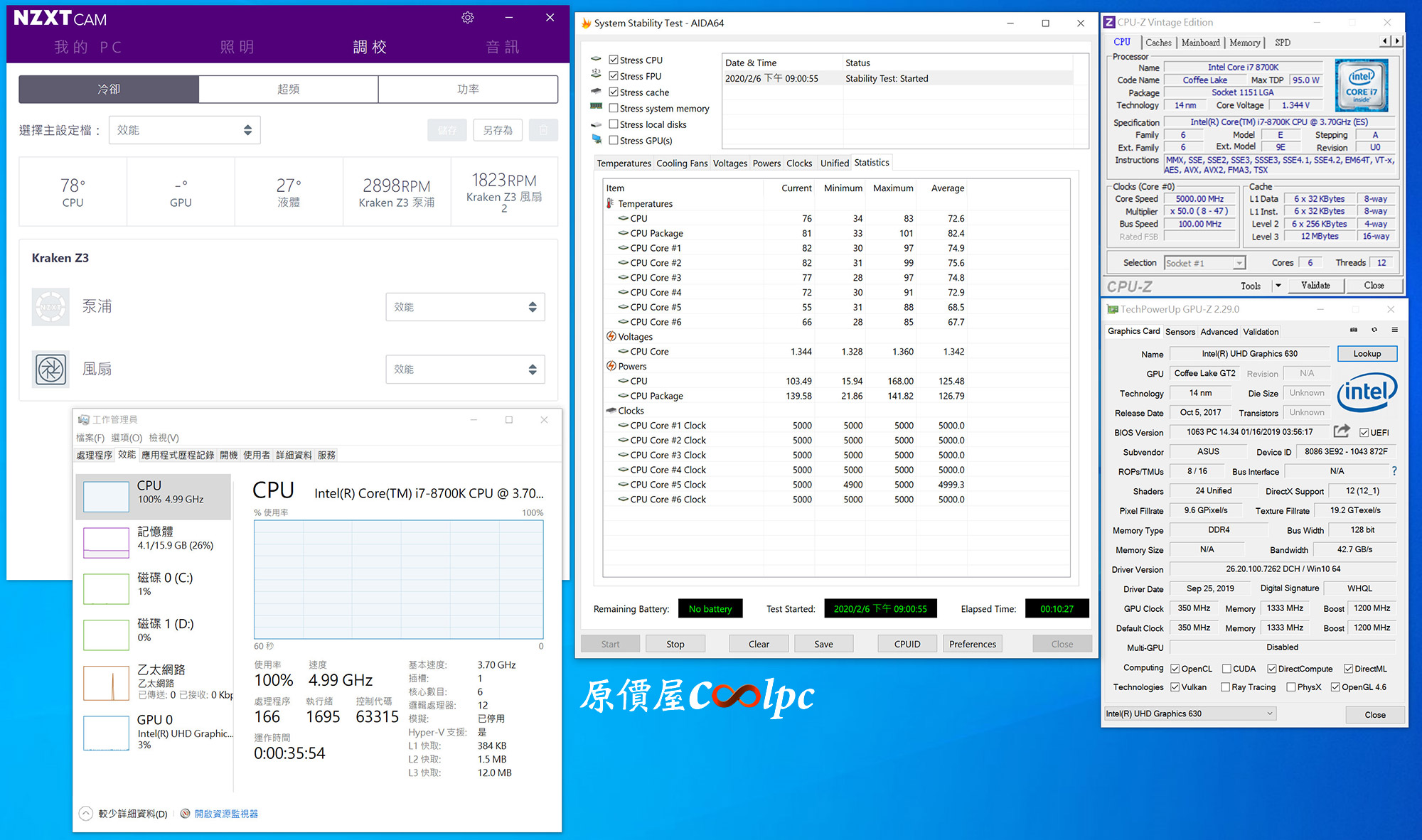Click GPU-Z share BIOS icon
The width and height of the screenshot is (1422, 840).
tap(1342, 431)
